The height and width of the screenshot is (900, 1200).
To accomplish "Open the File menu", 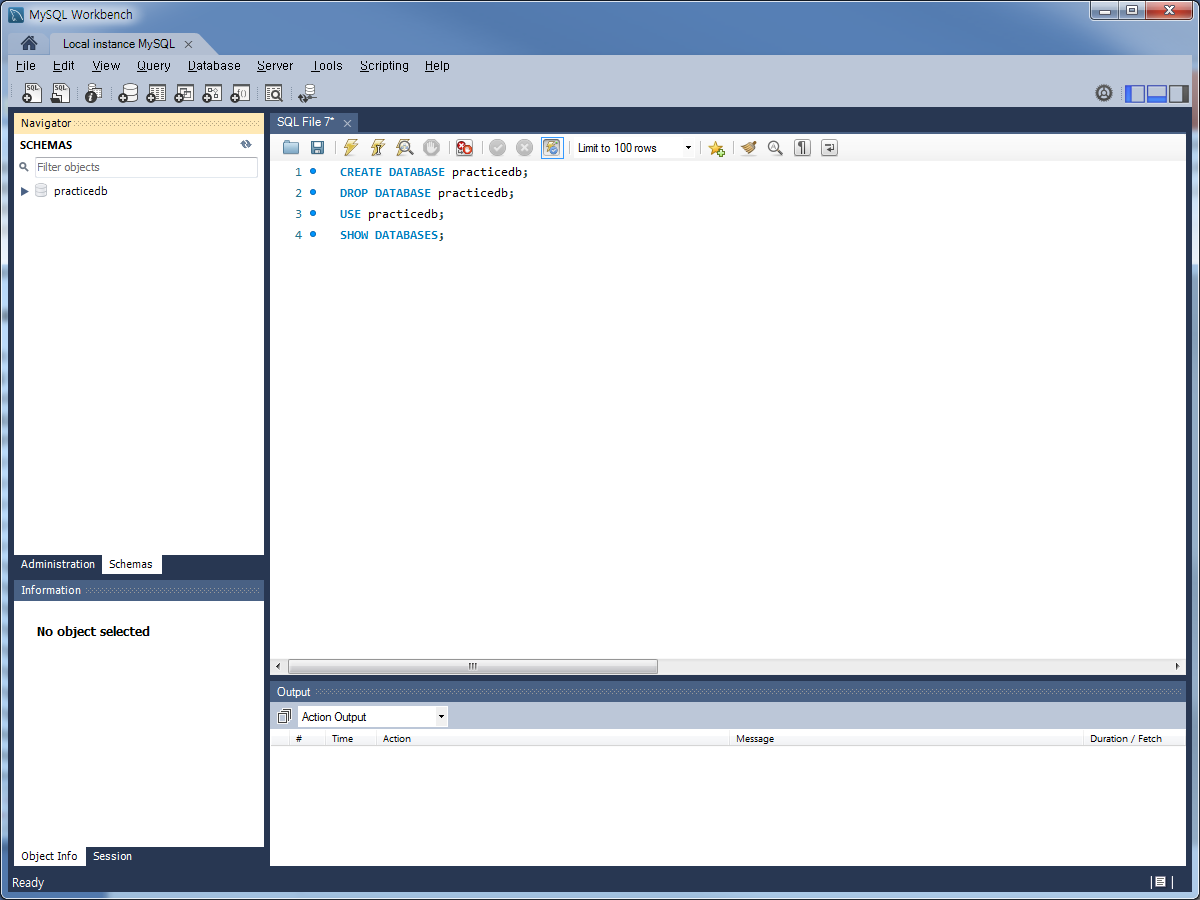I will coord(26,66).
